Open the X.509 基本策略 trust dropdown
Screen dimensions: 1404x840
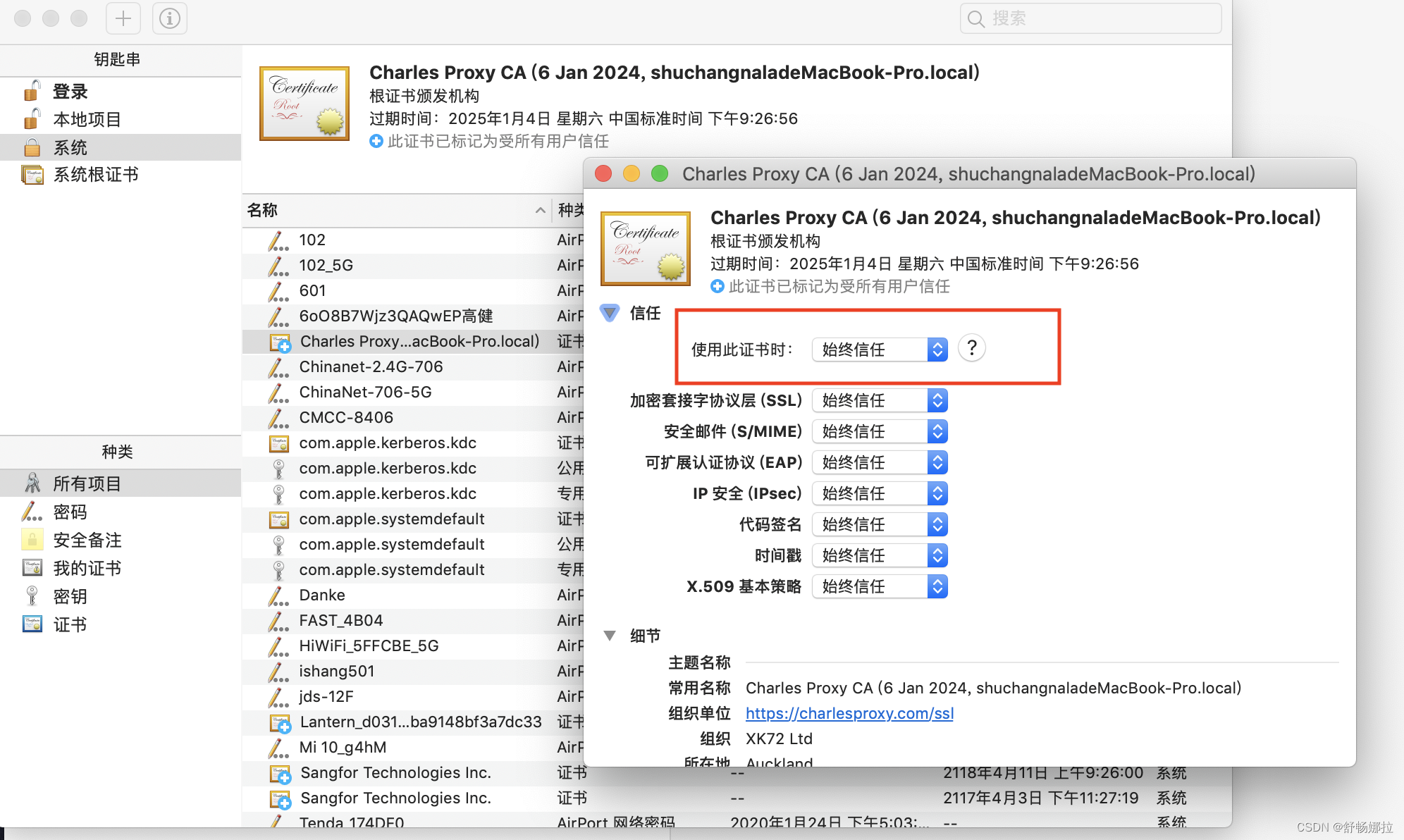pos(880,586)
